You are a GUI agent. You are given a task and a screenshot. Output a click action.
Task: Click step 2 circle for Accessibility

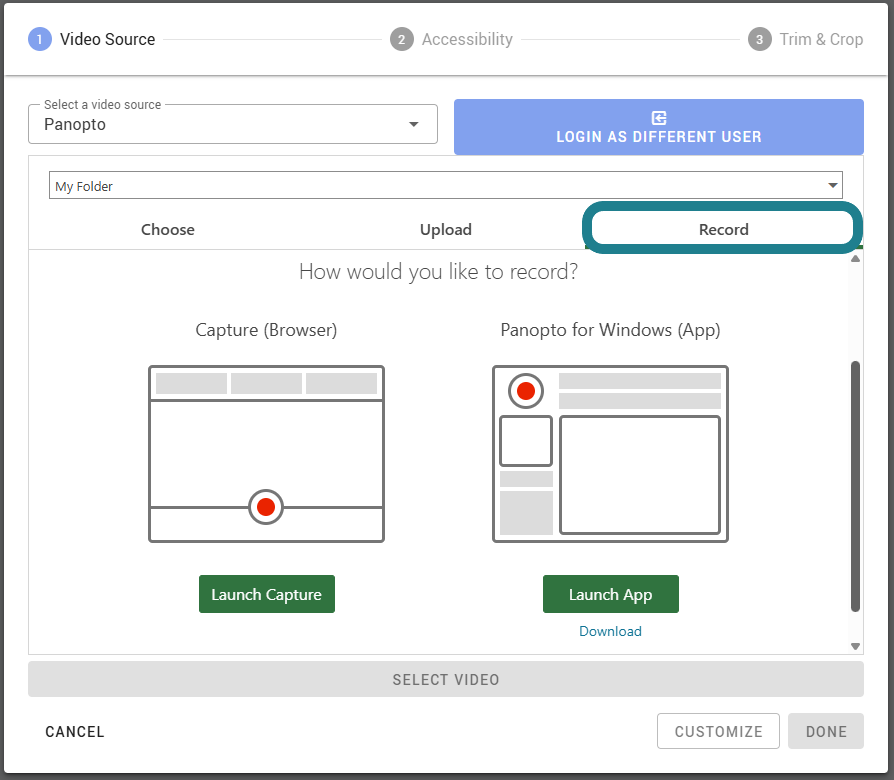coord(401,39)
